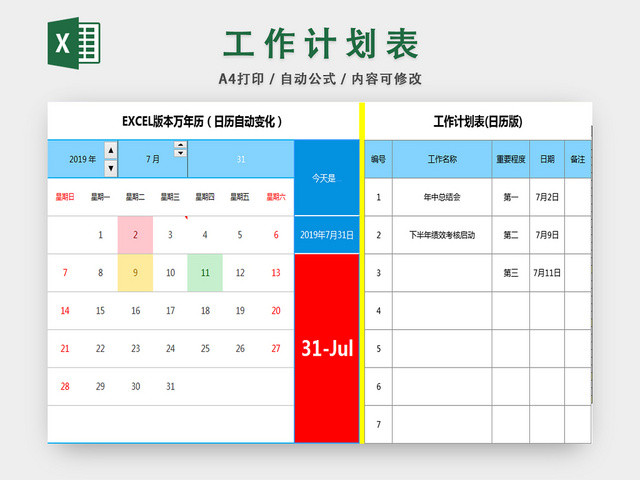Select calendar day 21
Screen dimensions: 640x480
(65, 349)
